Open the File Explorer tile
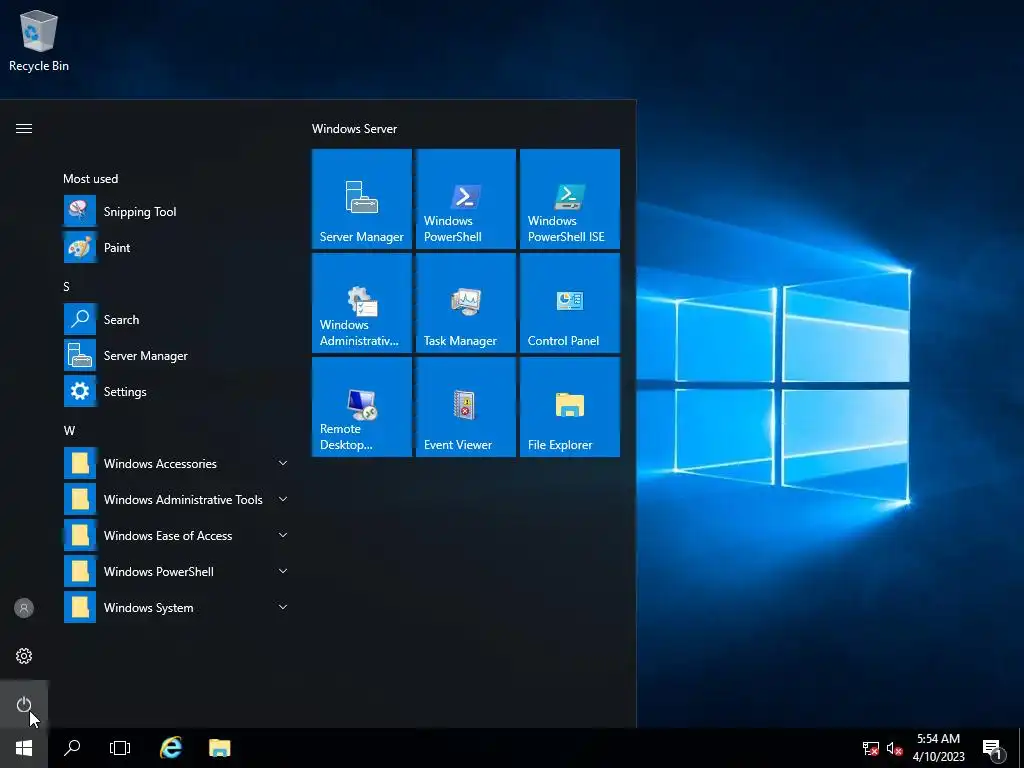The image size is (1024, 768). [569, 407]
